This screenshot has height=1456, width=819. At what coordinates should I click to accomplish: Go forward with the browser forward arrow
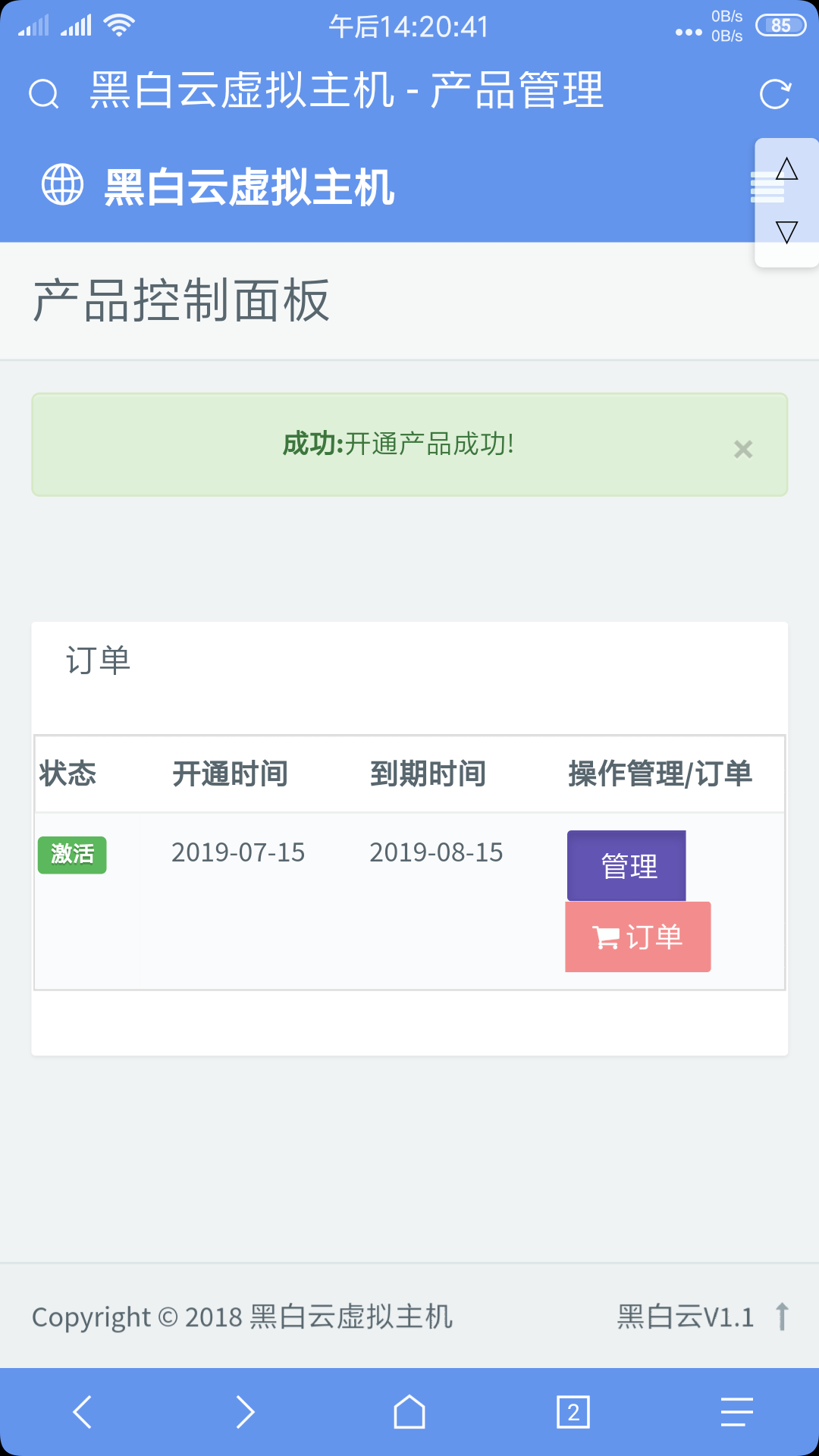click(x=246, y=1412)
